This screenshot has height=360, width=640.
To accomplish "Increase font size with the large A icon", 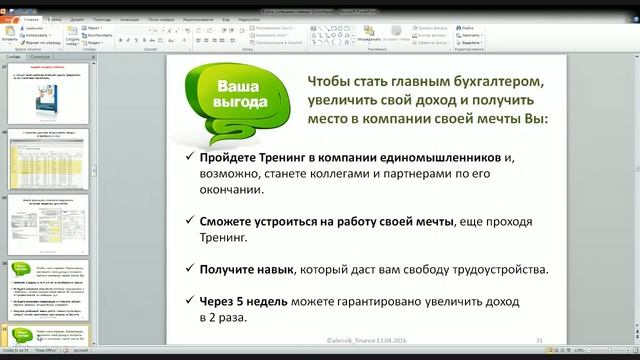I will click(170, 31).
